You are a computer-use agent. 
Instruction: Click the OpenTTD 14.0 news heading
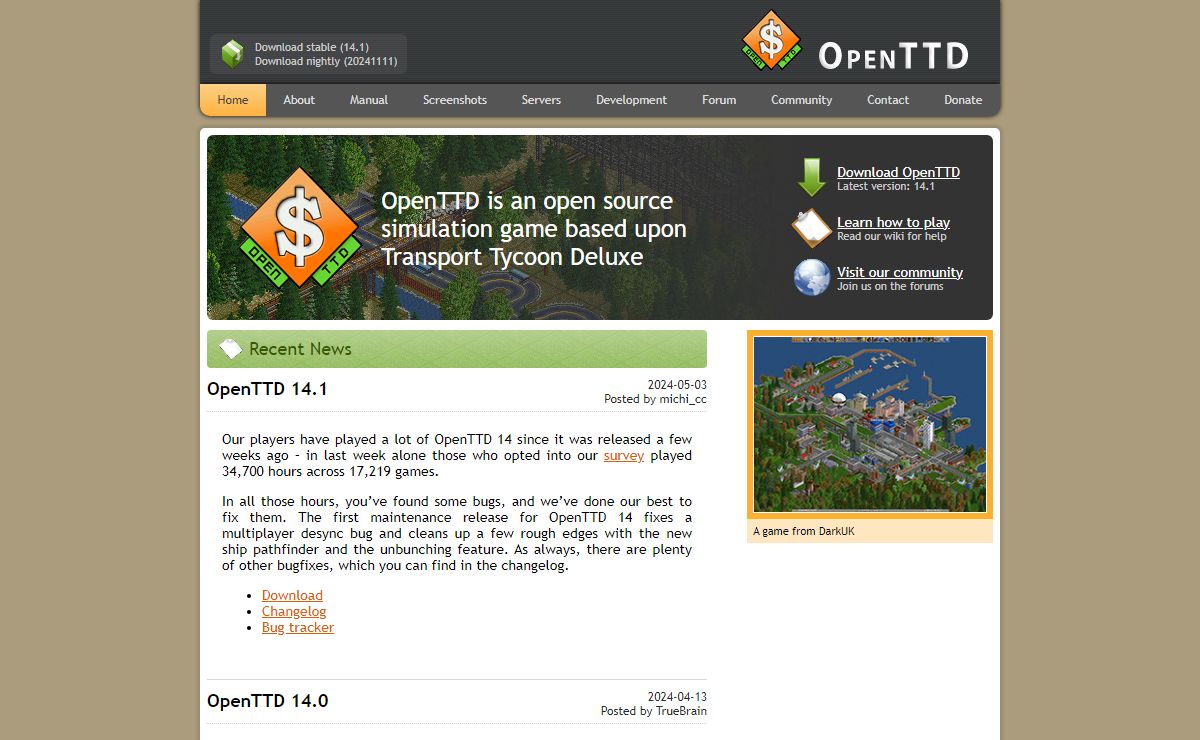[267, 701]
